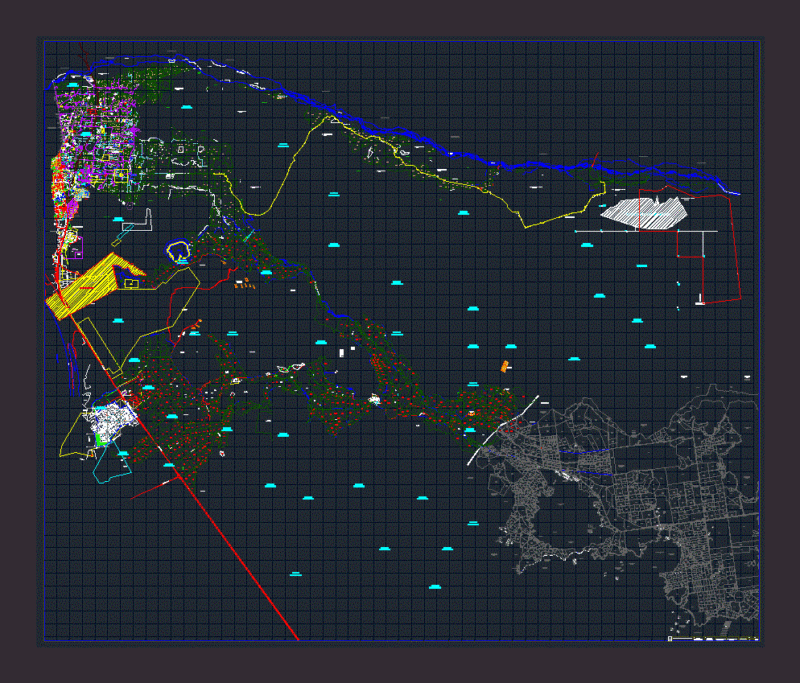The width and height of the screenshot is (800, 683).
Task: Click the cyan polygon outline below white town
Action: click(x=112, y=462)
